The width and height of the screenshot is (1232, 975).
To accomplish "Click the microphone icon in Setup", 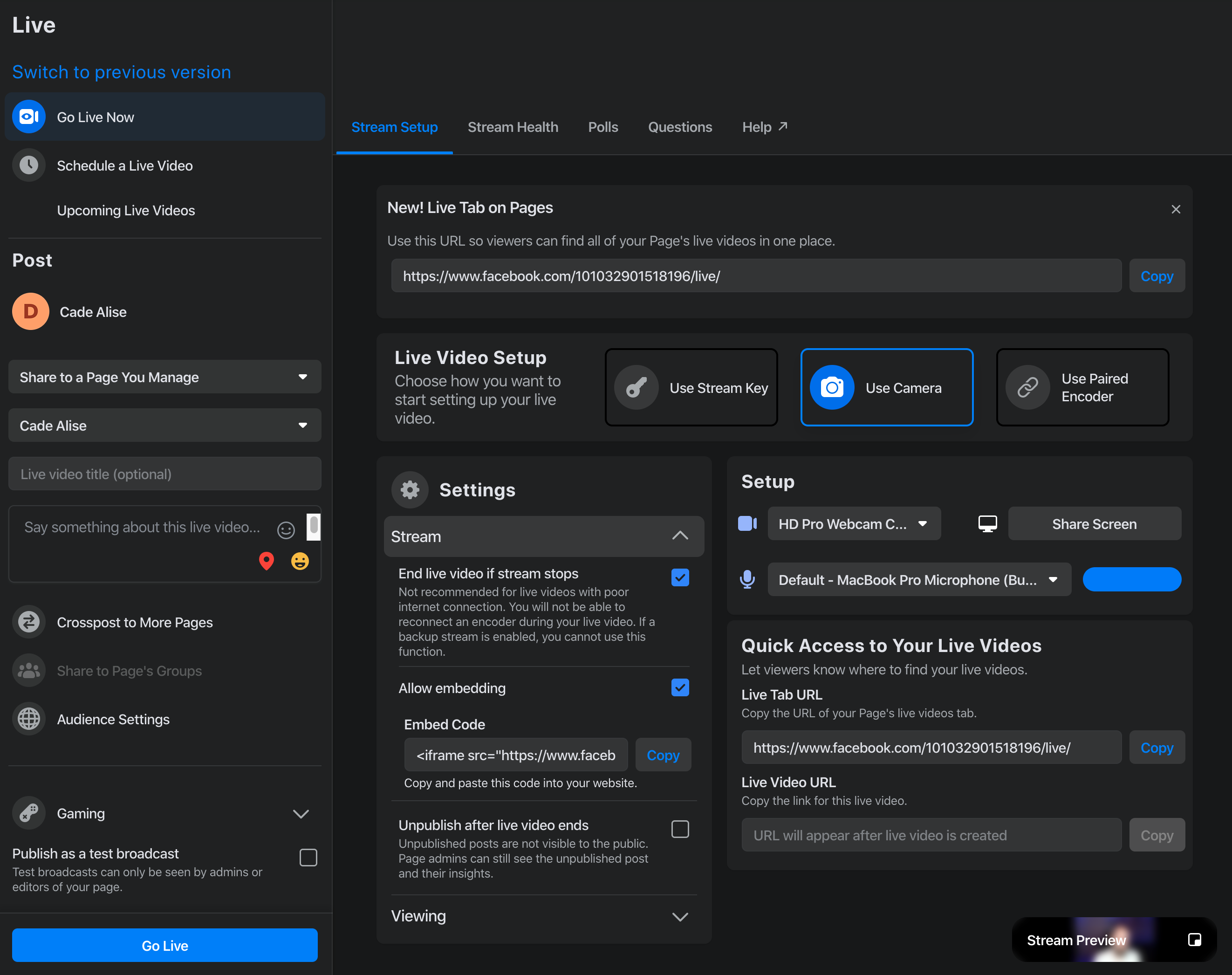I will (x=747, y=580).
